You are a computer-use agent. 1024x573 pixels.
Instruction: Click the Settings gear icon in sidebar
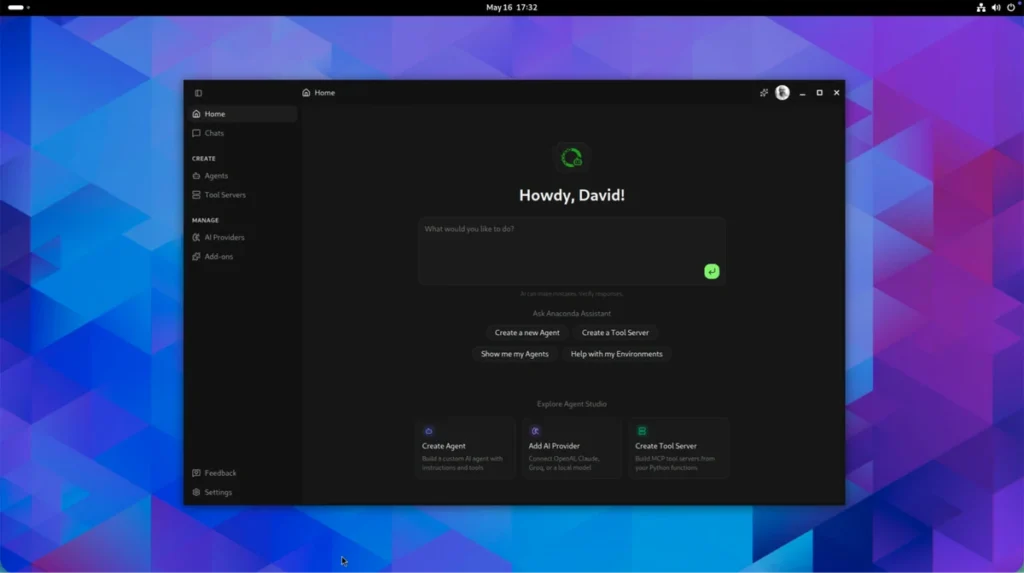click(197, 492)
